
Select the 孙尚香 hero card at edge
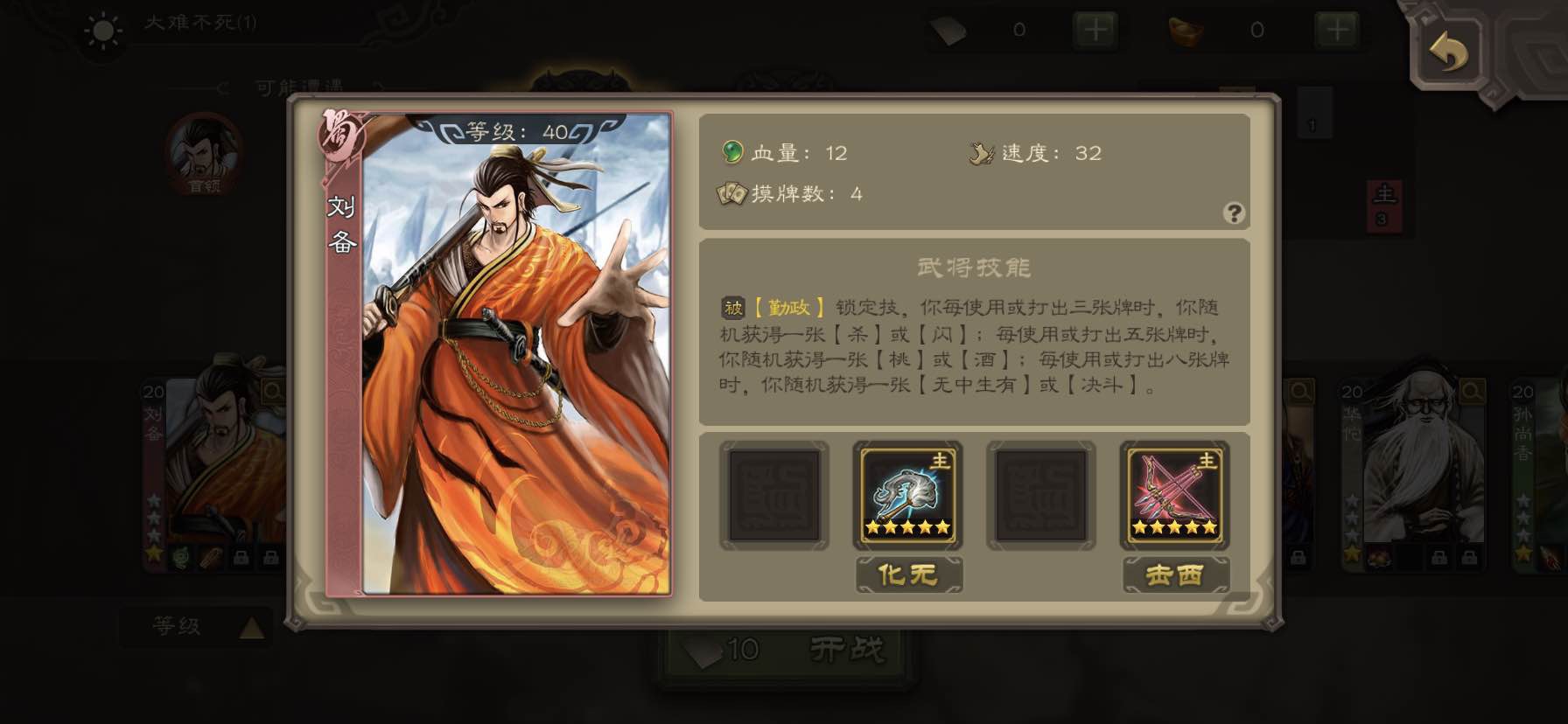[1539, 473]
